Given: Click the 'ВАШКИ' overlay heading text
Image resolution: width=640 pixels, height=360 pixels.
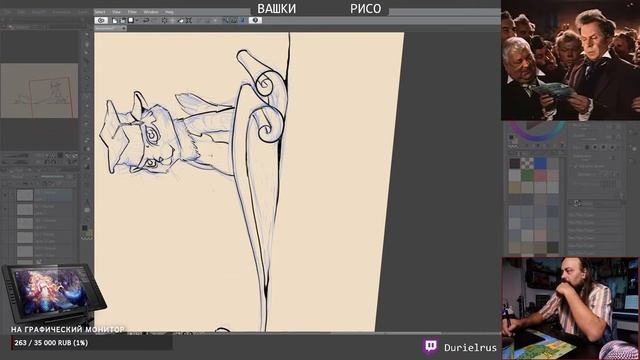Looking at the screenshot, I should pos(276,9).
